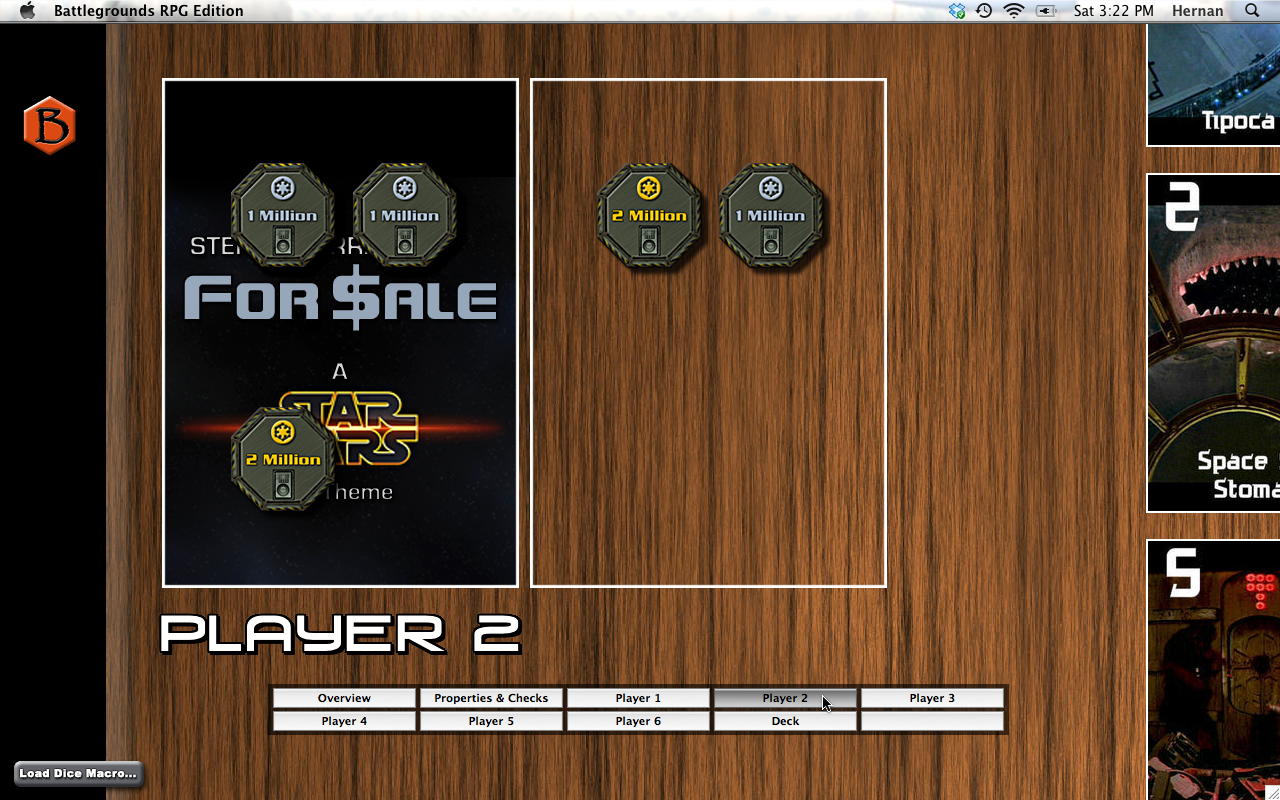Switch to the Overview view
Viewport: 1280px width, 800px height.
344,698
